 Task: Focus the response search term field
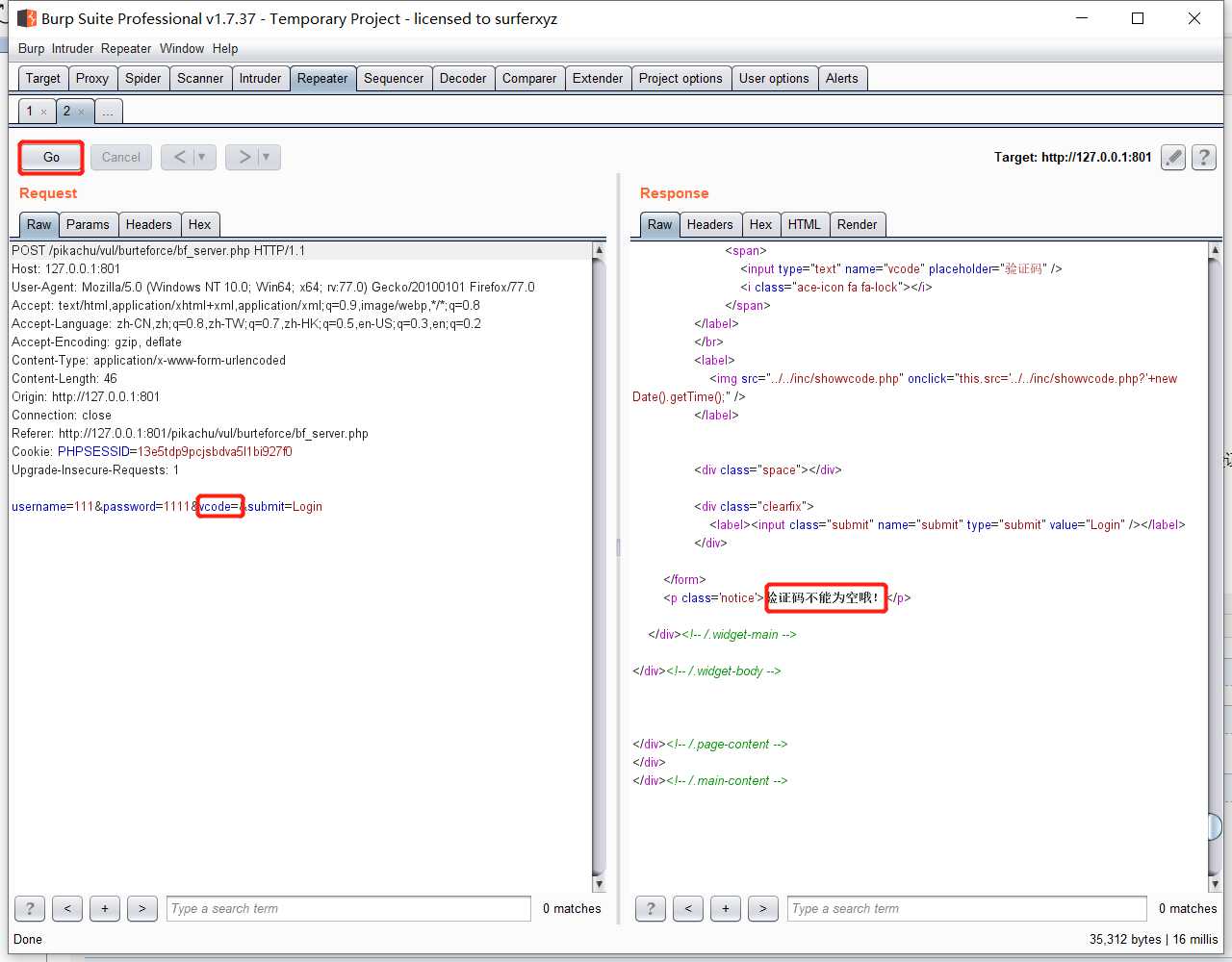[x=967, y=908]
